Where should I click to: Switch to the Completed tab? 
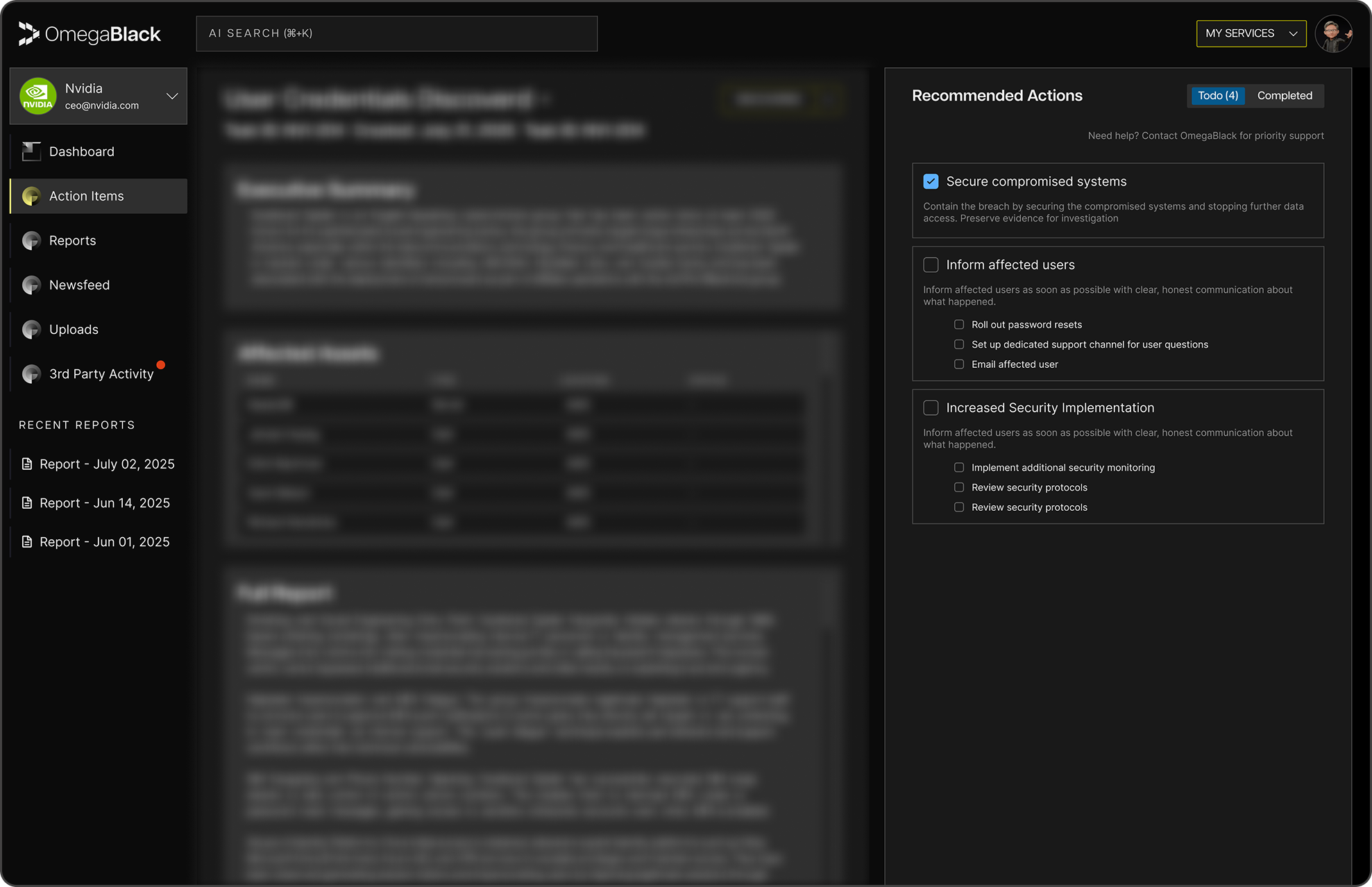(x=1284, y=96)
